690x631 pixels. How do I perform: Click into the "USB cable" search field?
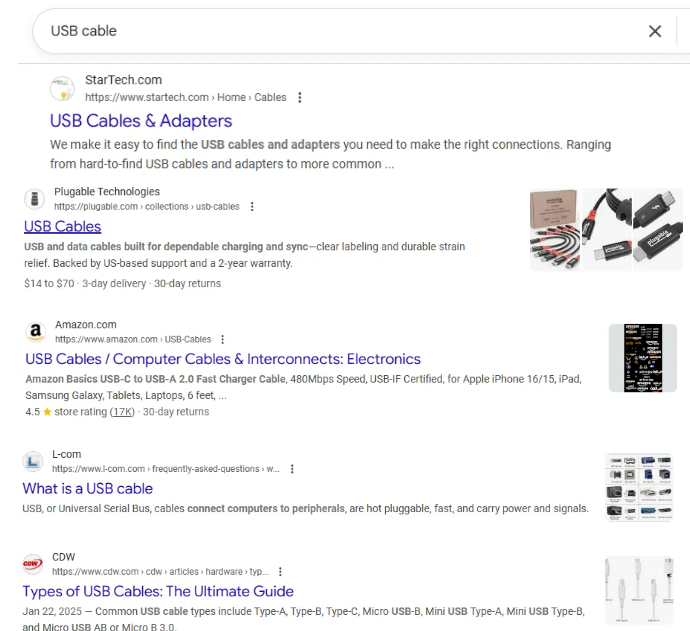coord(330,31)
